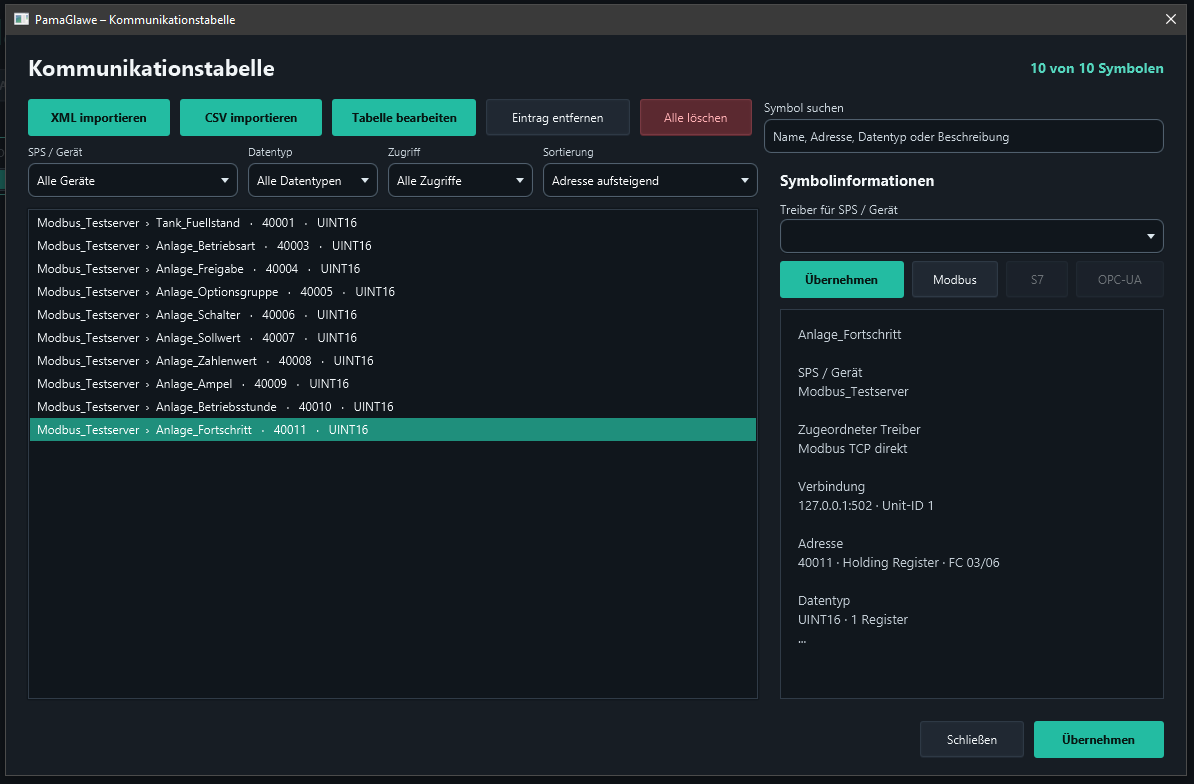Screen dimensions: 1194x784
Task: Select the Modbus driver button
Action: pos(955,279)
